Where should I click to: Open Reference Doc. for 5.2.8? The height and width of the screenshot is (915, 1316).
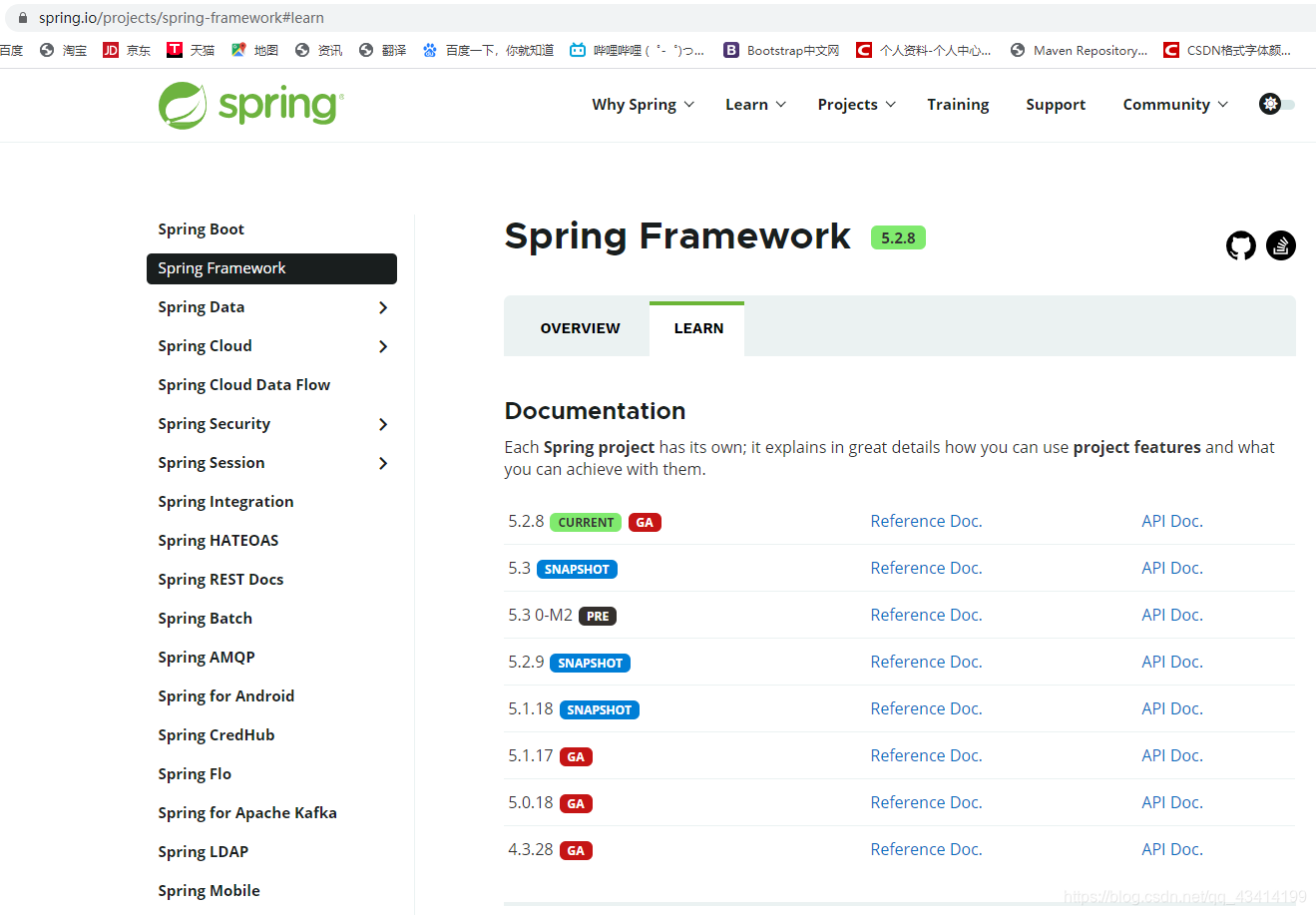pos(926,521)
